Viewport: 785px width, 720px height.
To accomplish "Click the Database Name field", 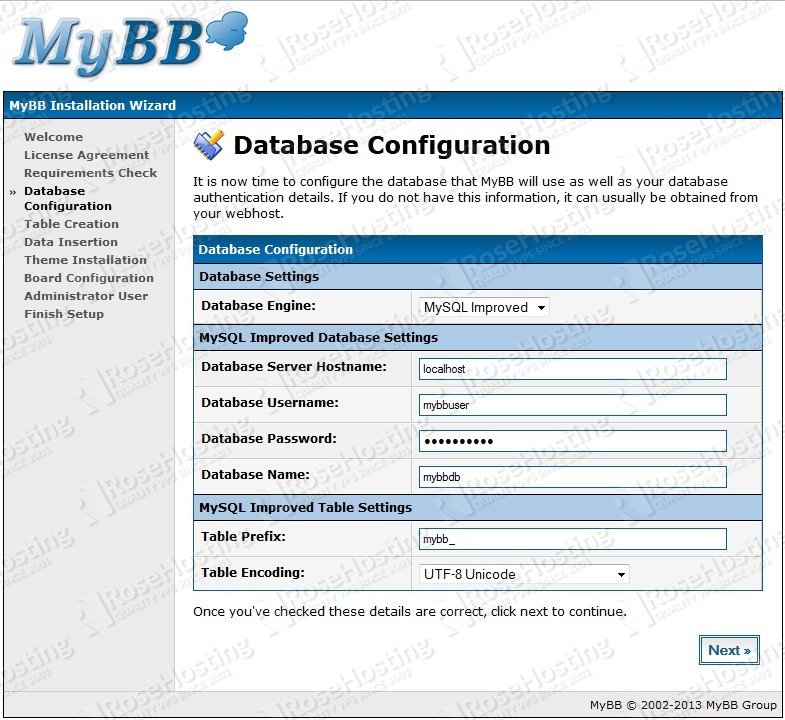I will tap(573, 477).
